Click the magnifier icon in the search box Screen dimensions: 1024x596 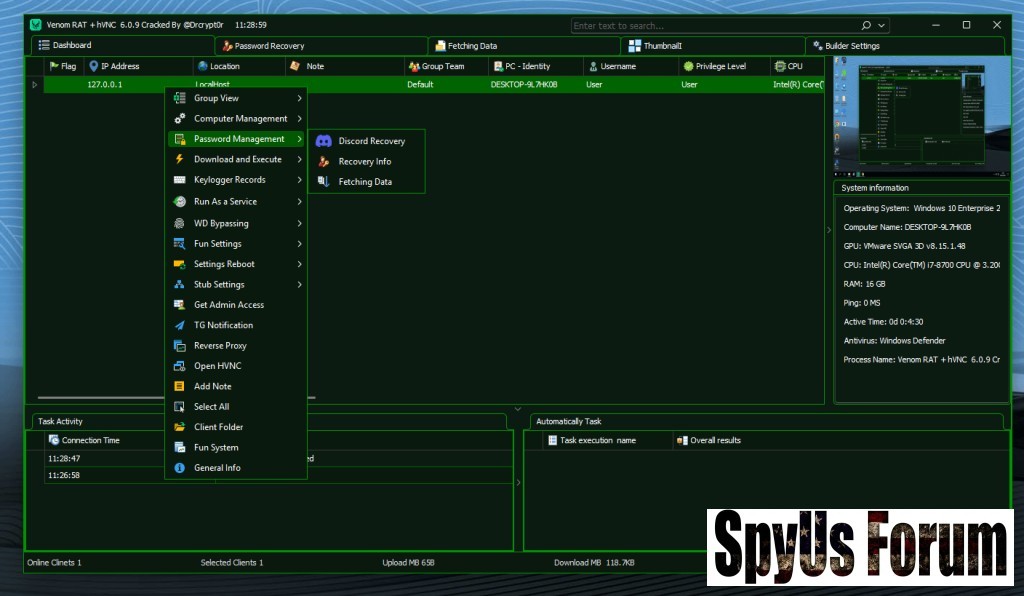pyautogui.click(x=865, y=25)
